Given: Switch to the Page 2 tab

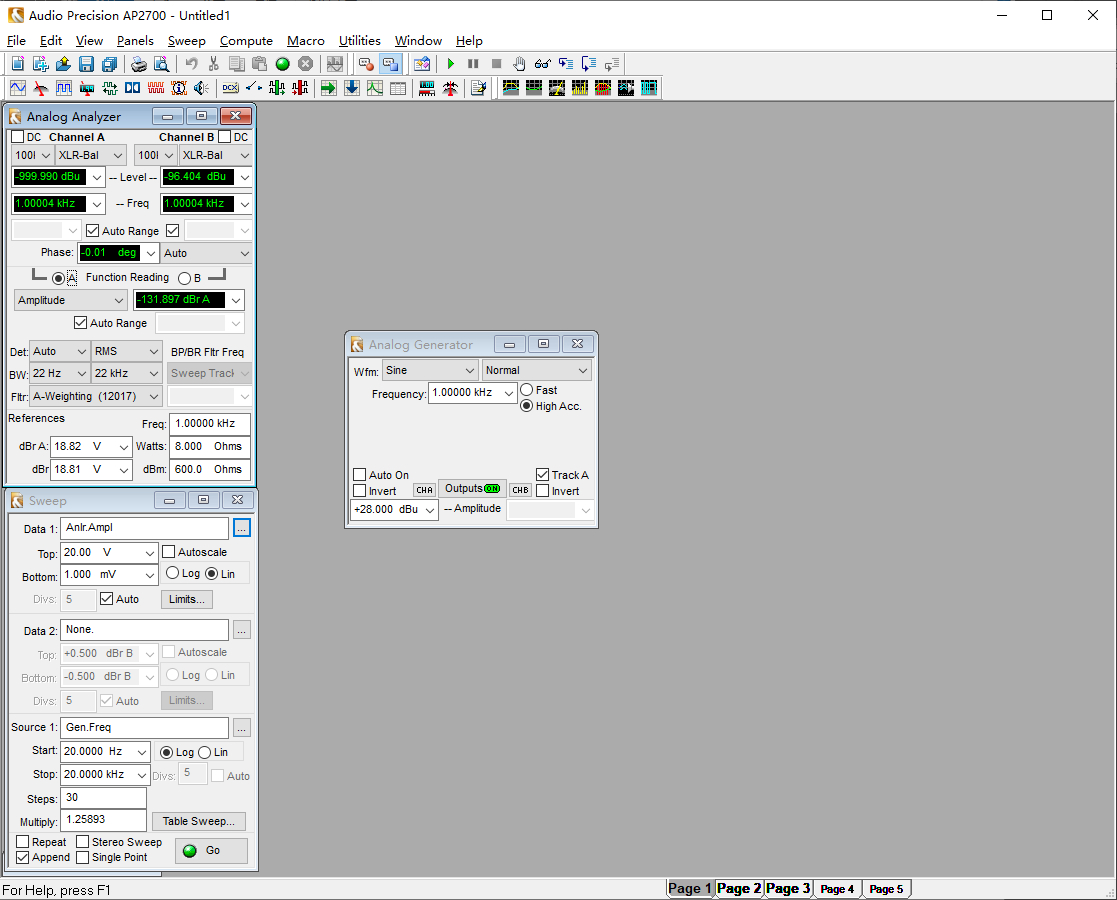Looking at the screenshot, I should pyautogui.click(x=739, y=888).
